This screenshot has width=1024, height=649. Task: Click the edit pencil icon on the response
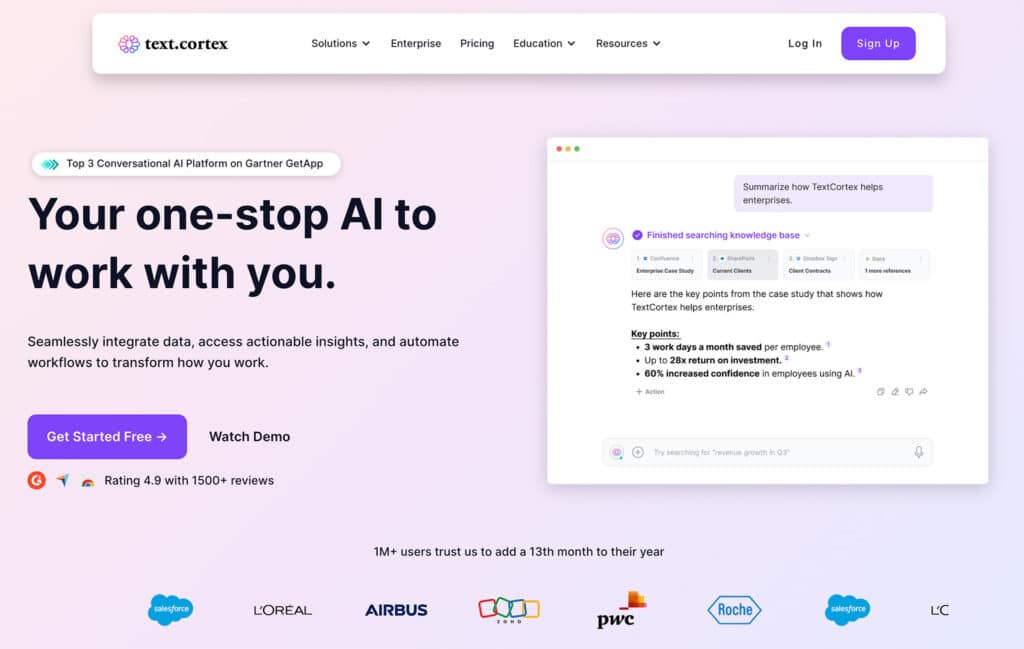point(895,392)
